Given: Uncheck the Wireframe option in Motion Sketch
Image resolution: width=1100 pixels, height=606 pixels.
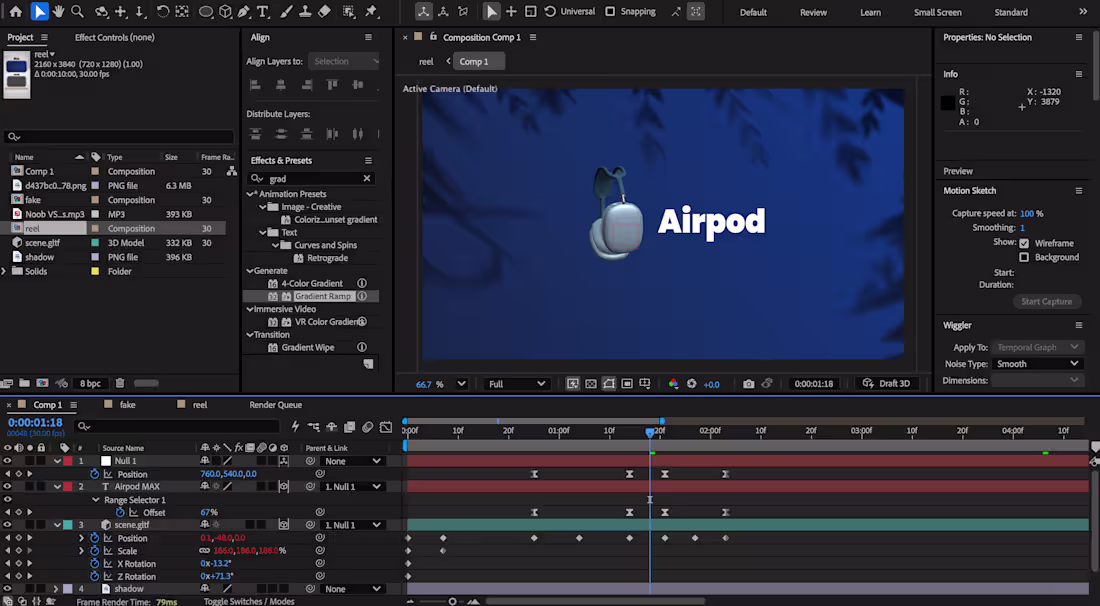Looking at the screenshot, I should pyautogui.click(x=1024, y=243).
